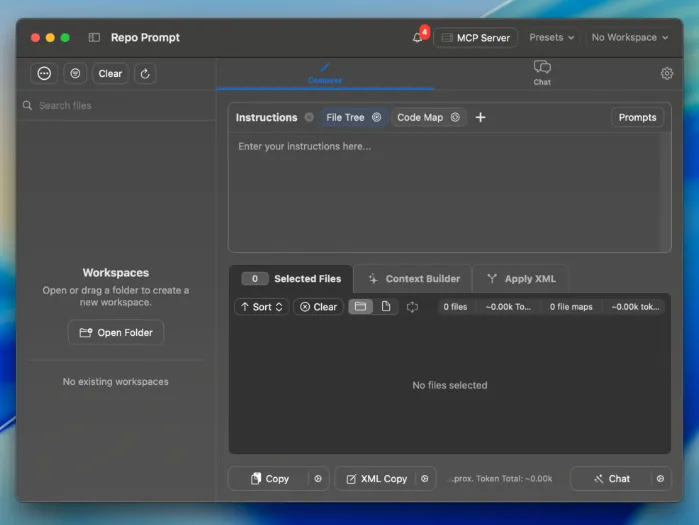699x525 pixels.
Task: Start Chat from the bottom bar
Action: [612, 479]
